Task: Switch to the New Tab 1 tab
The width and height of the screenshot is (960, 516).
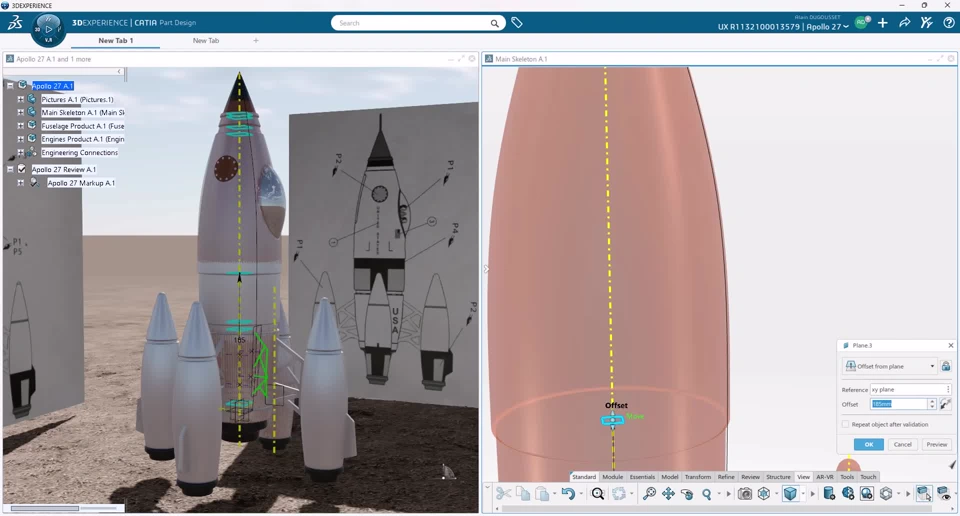Action: point(116,40)
